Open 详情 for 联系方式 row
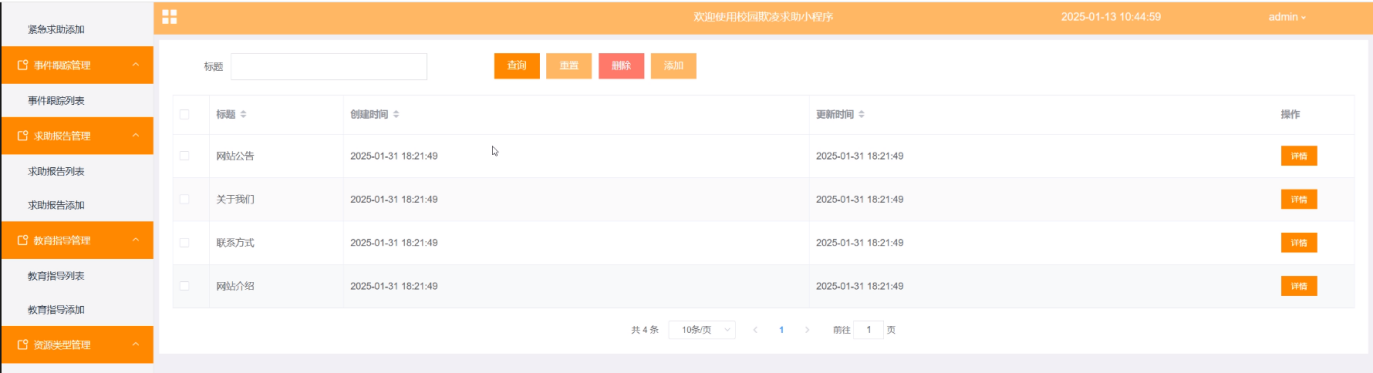Viewport: 1373px width, 373px height. click(x=1299, y=242)
